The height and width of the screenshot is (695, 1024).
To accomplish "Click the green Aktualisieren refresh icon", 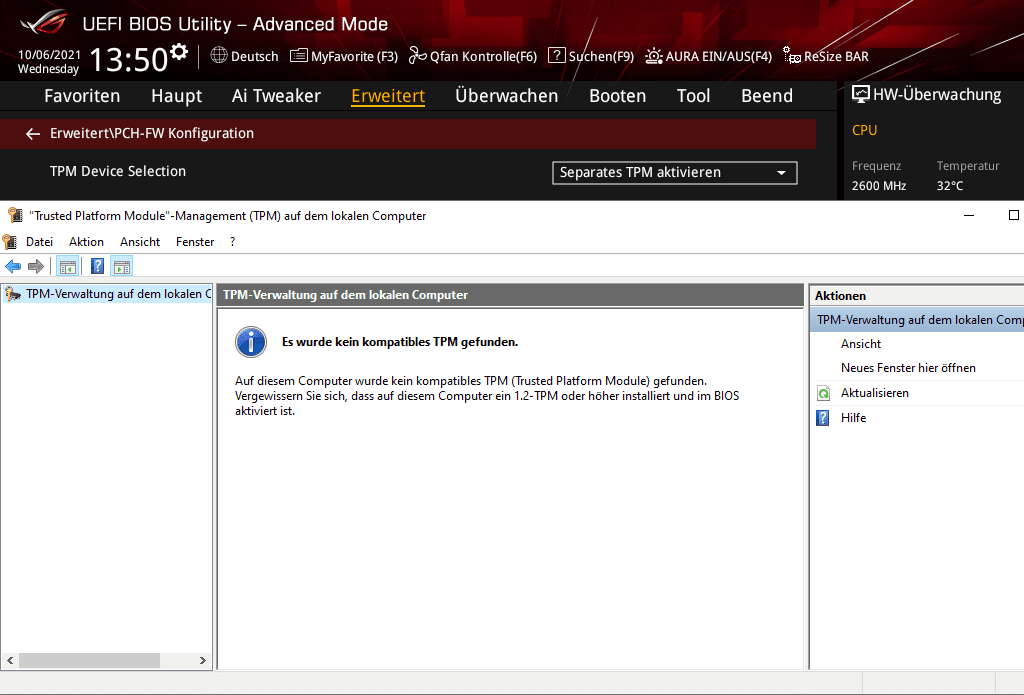I will [x=824, y=393].
